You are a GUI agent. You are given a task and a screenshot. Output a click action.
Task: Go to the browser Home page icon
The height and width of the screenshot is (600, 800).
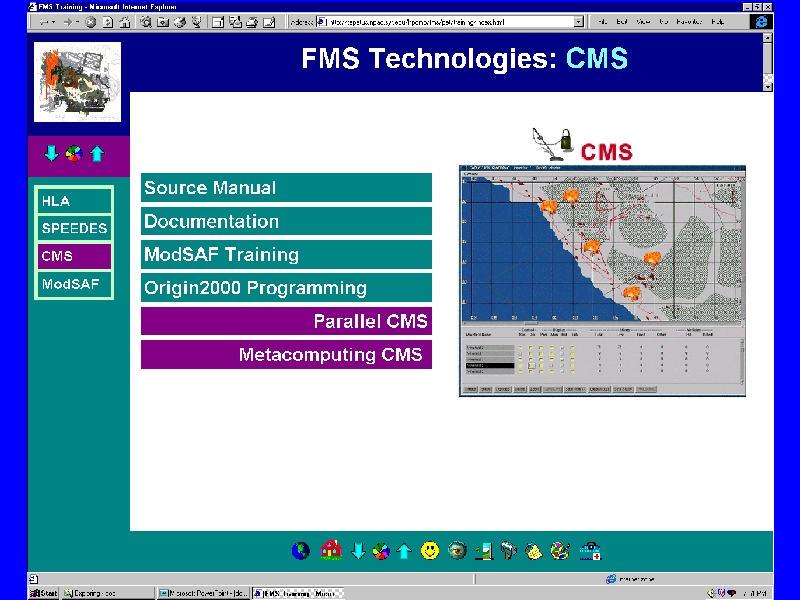(124, 22)
